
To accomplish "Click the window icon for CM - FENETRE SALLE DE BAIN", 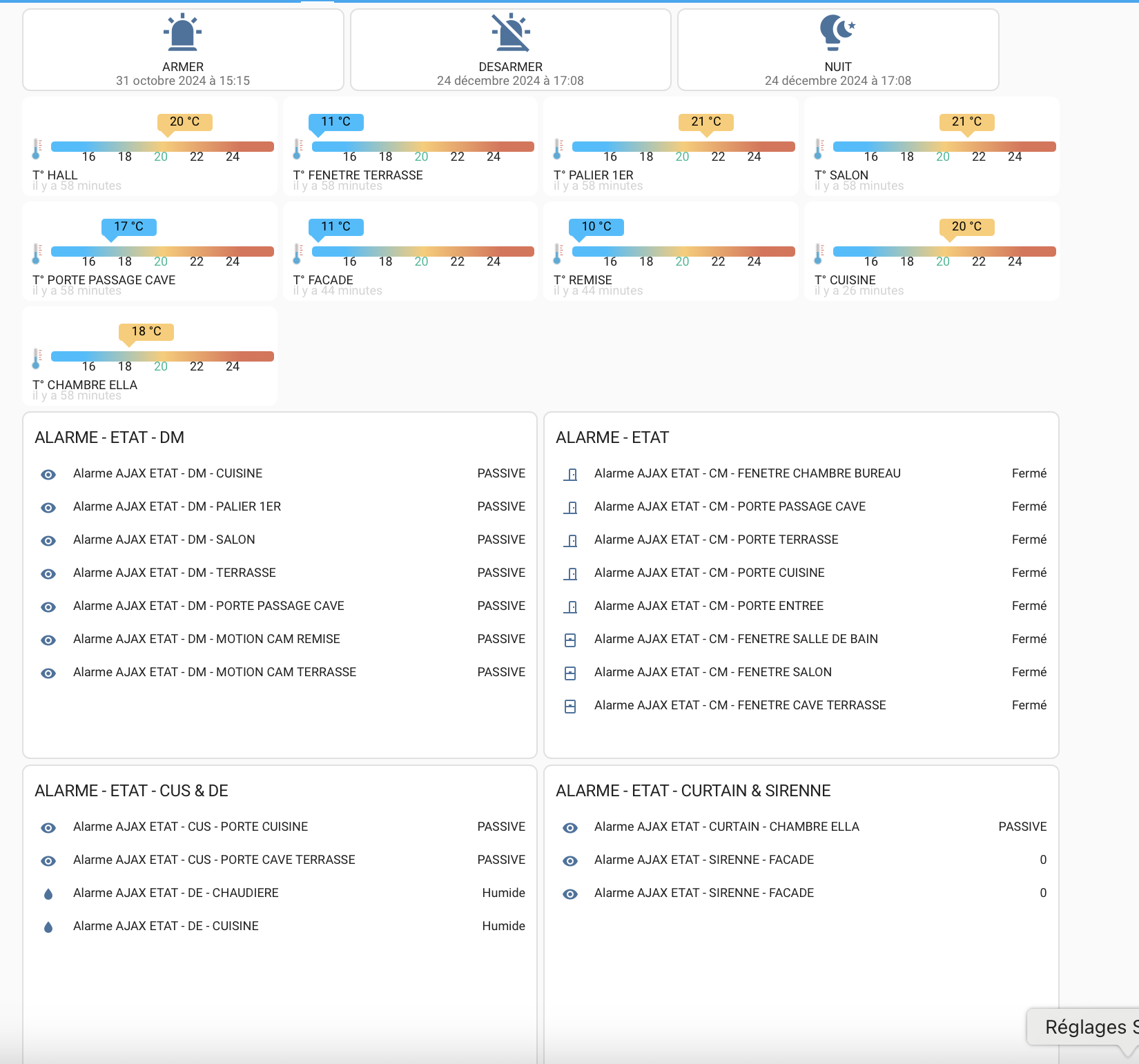I will point(570,640).
